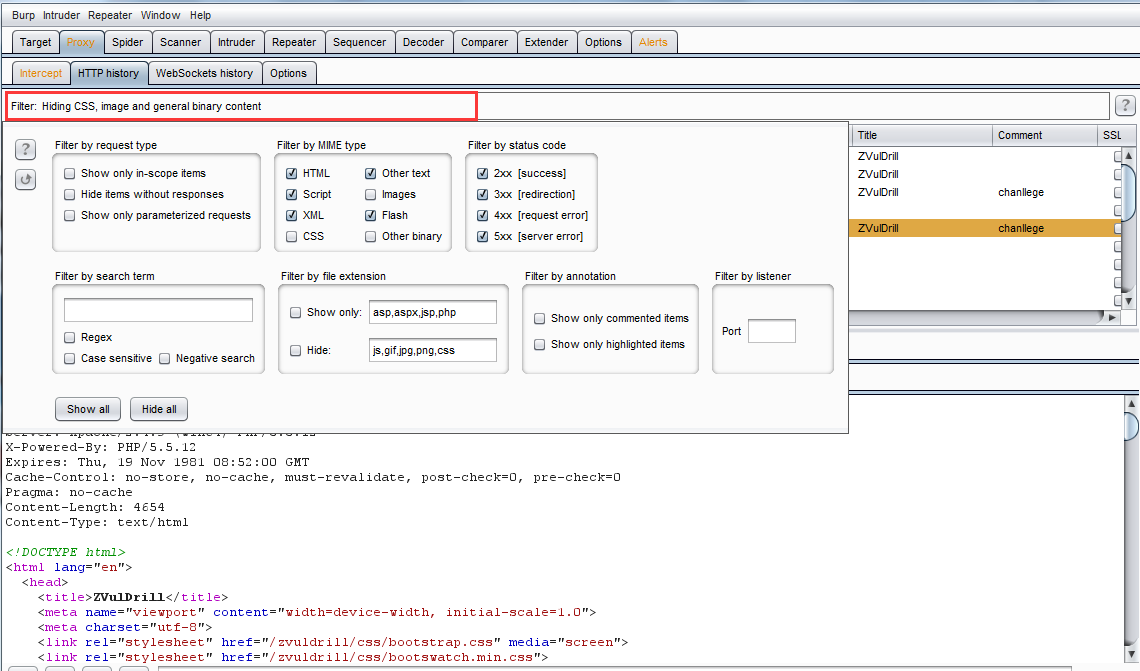
Task: Open the main Options tab
Action: pyautogui.click(x=603, y=42)
